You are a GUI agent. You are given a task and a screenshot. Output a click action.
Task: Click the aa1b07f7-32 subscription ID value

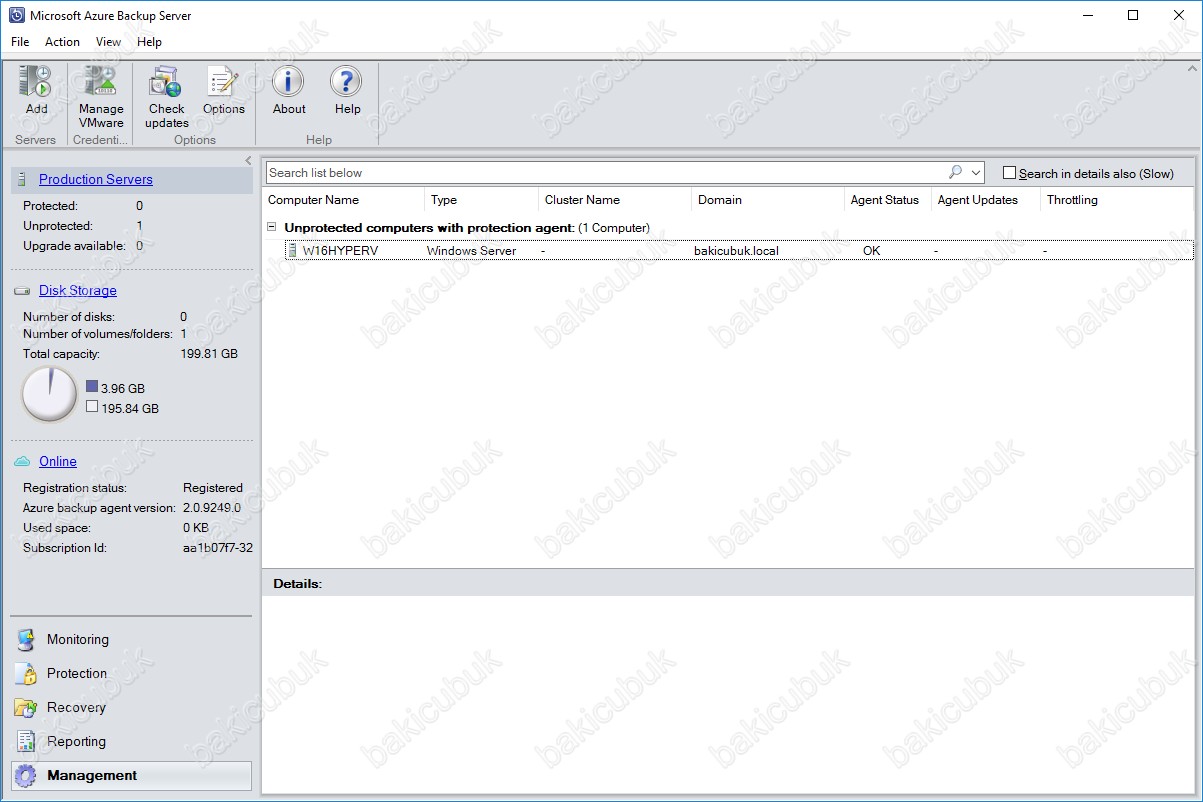[x=218, y=548]
